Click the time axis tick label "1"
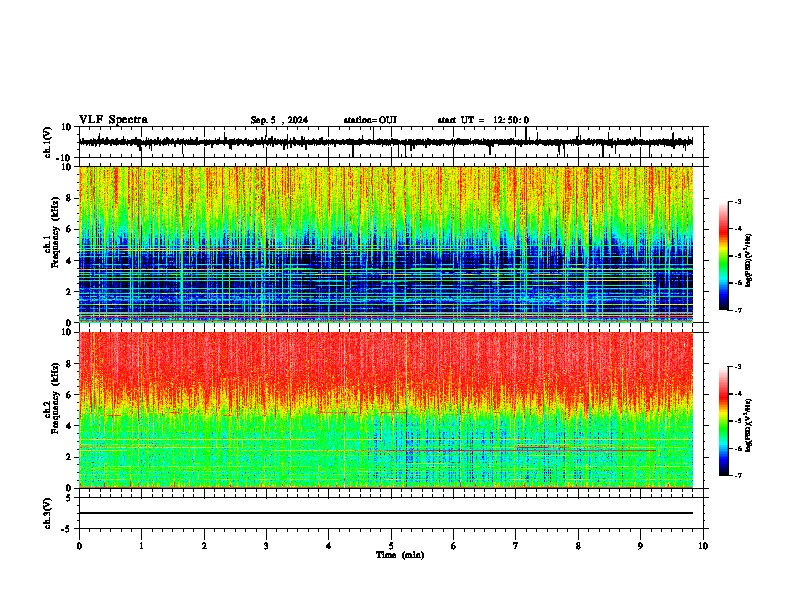 click(141, 546)
